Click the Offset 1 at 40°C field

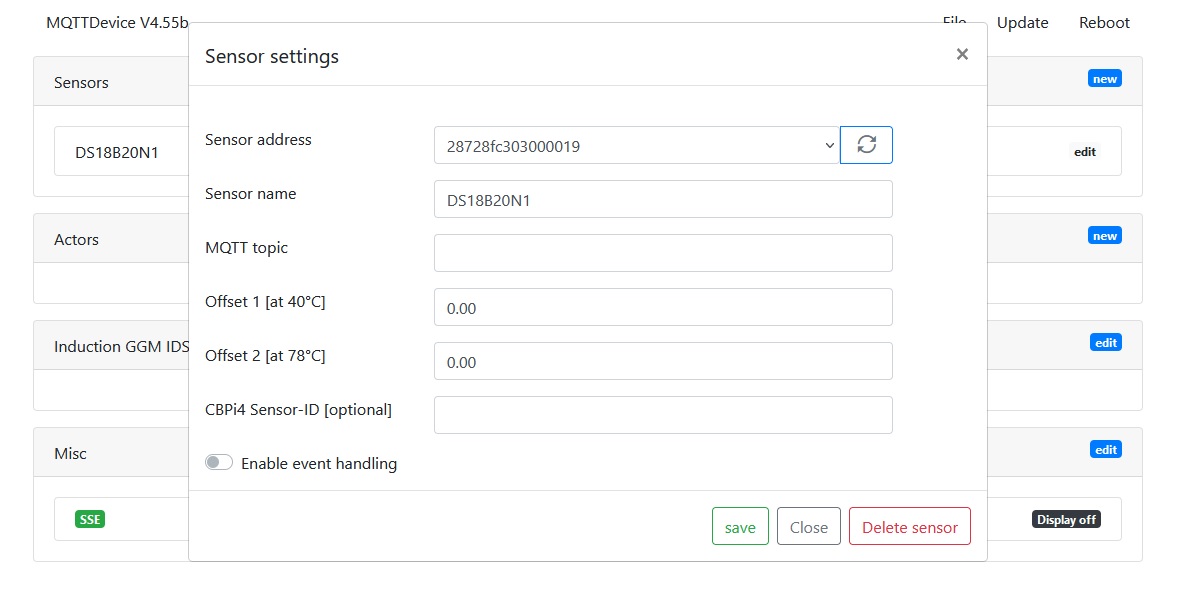point(662,307)
